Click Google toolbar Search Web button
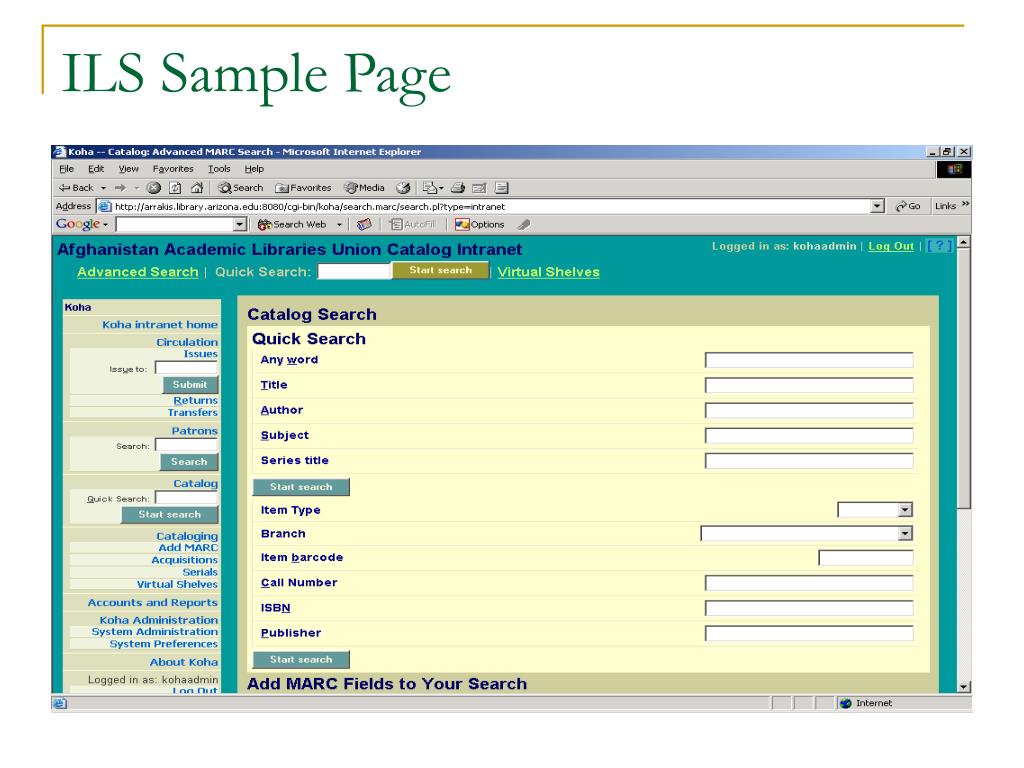Screen dimensions: 1024x768 (292, 225)
